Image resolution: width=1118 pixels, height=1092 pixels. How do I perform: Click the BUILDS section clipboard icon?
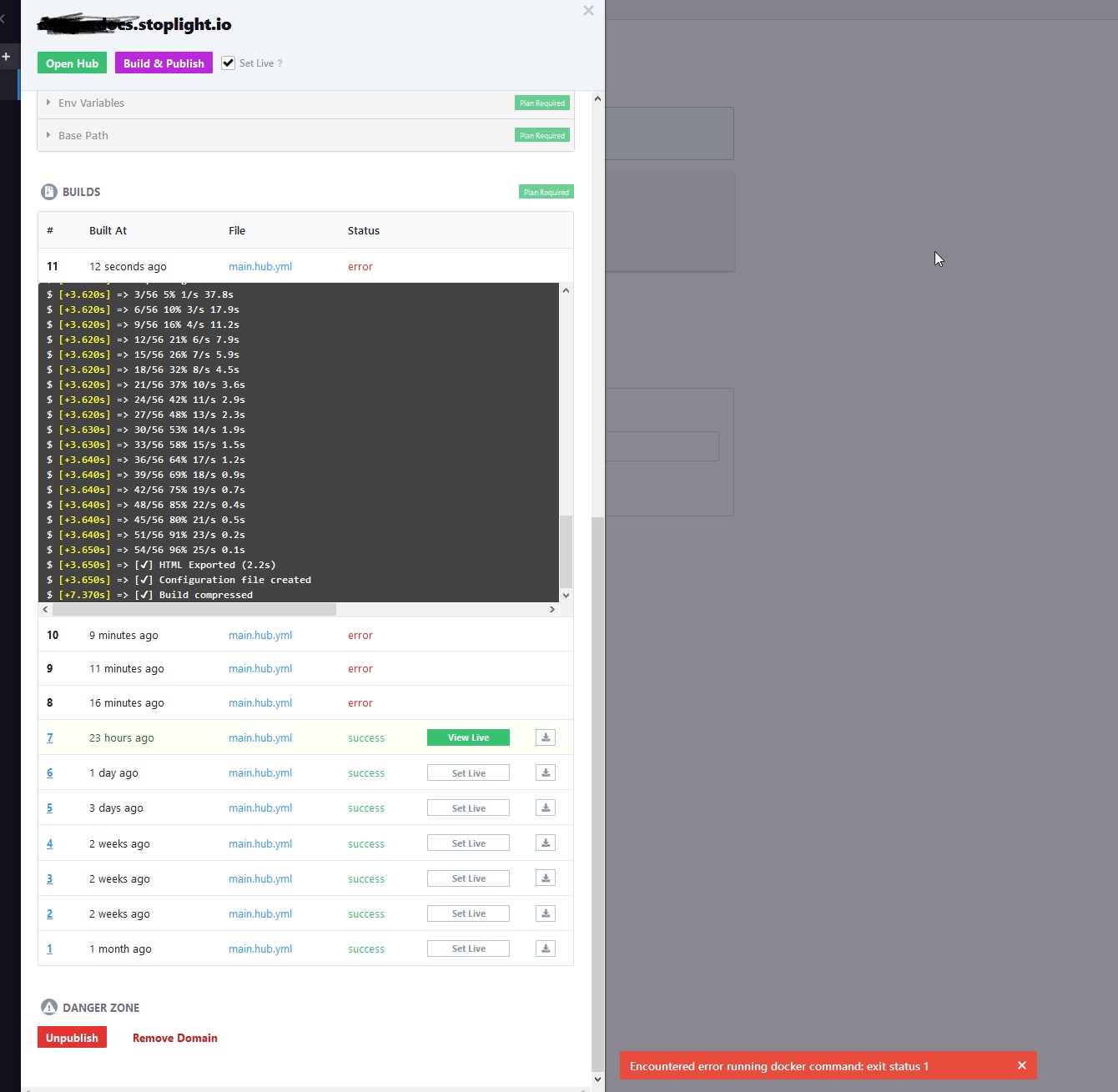tap(49, 191)
